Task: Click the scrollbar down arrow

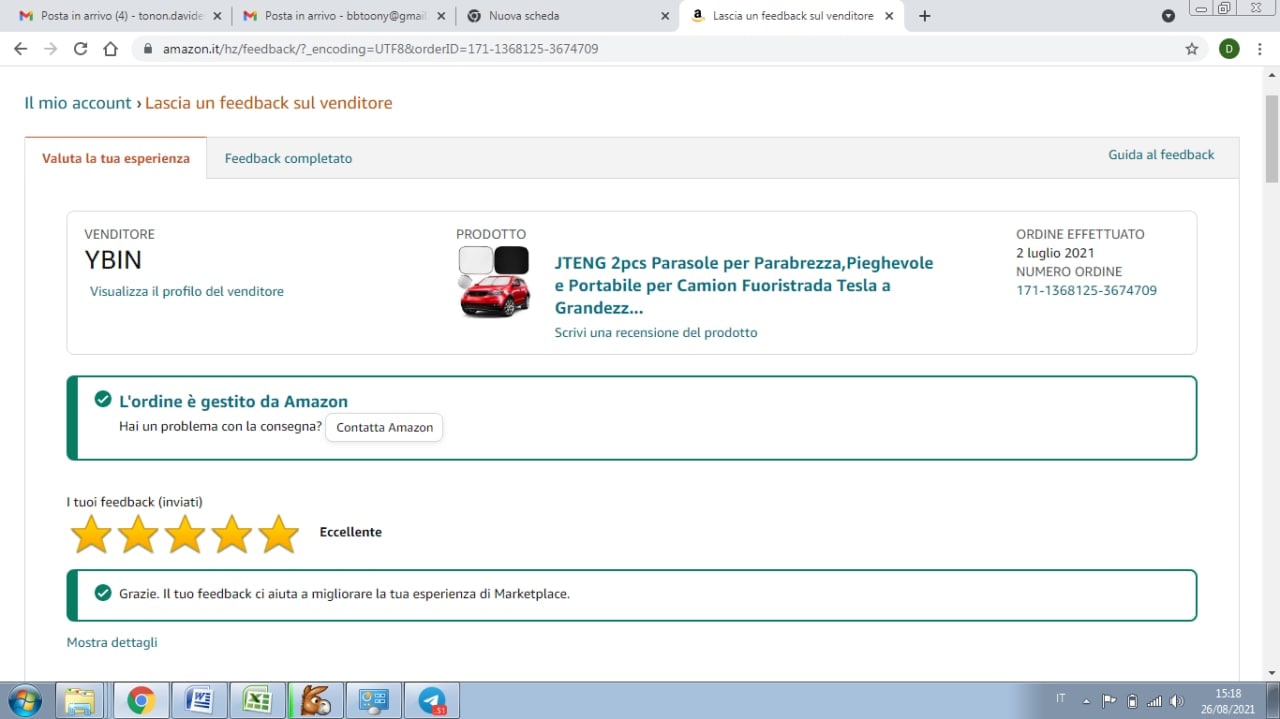Action: [x=1271, y=673]
